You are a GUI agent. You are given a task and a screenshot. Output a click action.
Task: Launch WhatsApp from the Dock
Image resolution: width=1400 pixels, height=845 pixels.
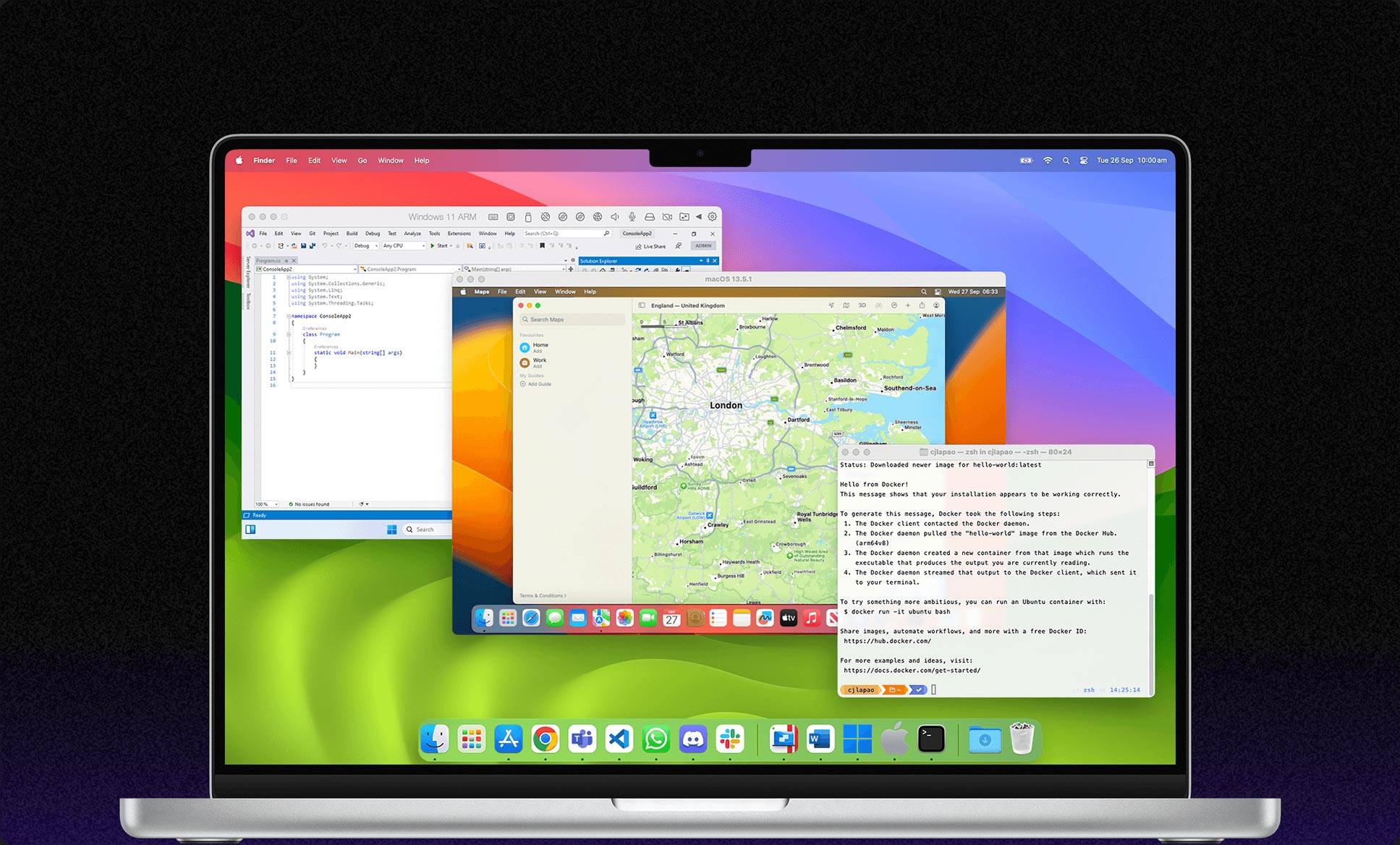pyautogui.click(x=656, y=739)
